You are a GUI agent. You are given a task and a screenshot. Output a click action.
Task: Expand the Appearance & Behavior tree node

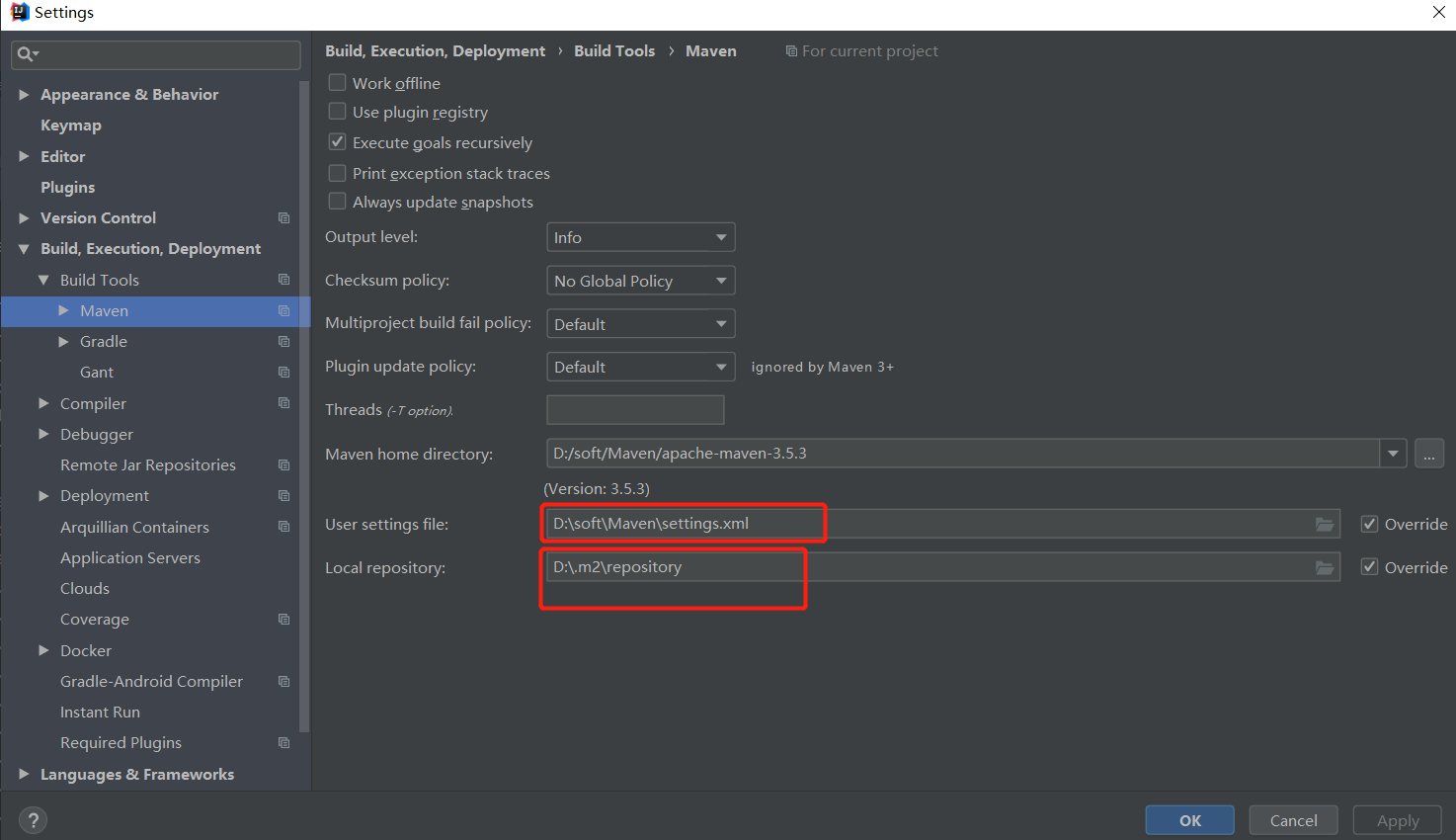coord(24,94)
